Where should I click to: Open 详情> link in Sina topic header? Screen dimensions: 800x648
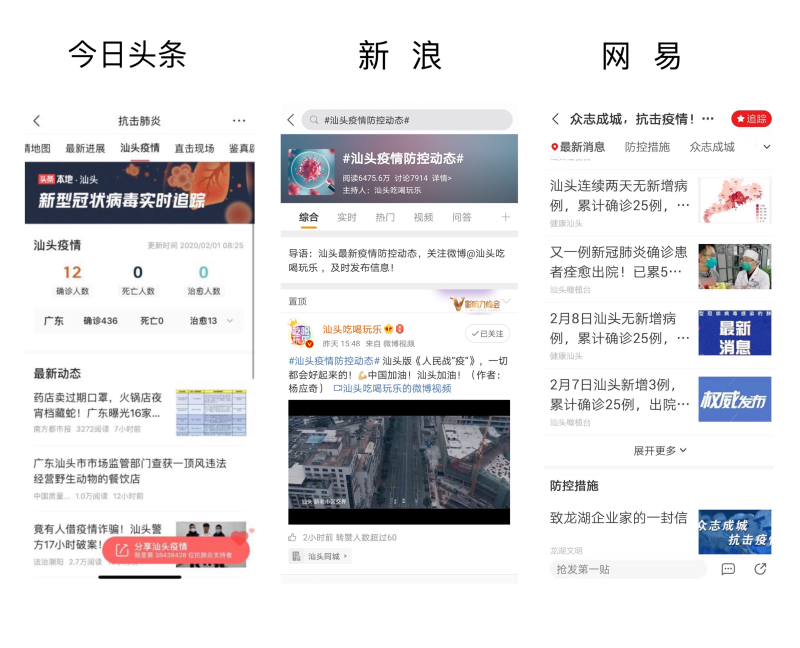442,178
